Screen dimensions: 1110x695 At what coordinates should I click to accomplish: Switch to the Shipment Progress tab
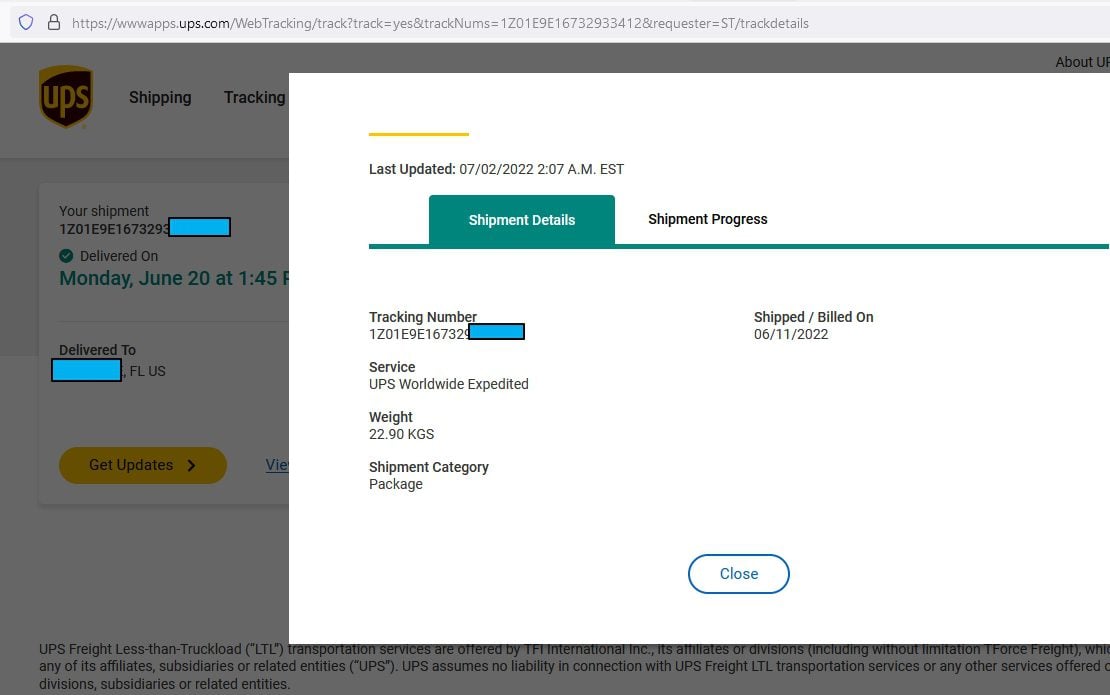click(707, 219)
